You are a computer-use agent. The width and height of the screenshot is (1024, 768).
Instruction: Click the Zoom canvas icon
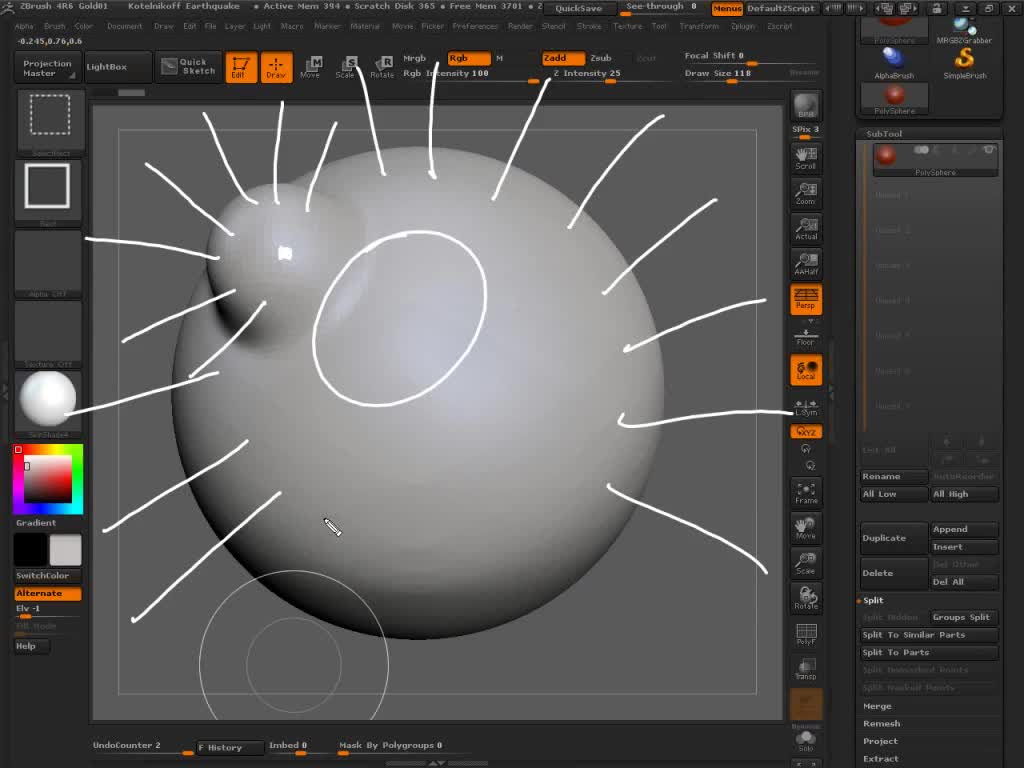pyautogui.click(x=806, y=193)
